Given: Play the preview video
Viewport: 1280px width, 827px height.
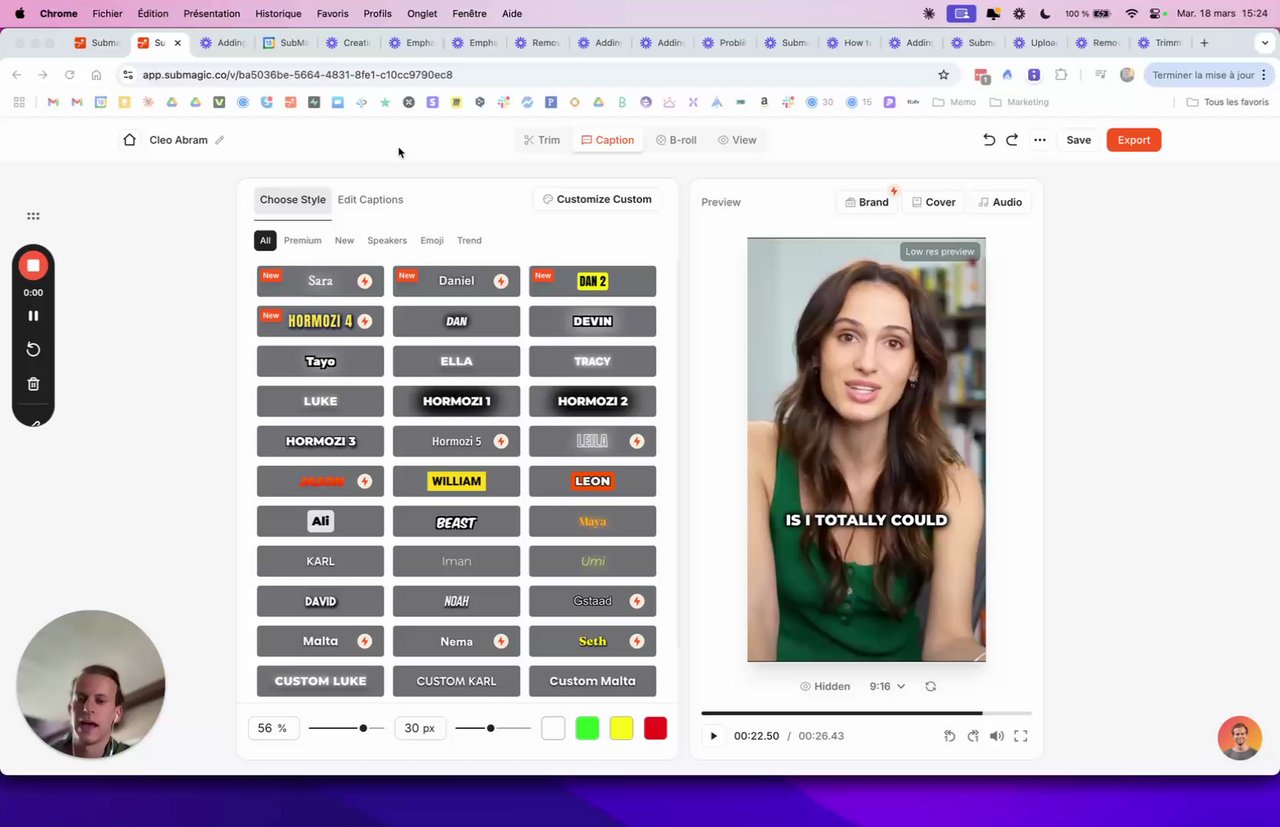Looking at the screenshot, I should tap(713, 736).
